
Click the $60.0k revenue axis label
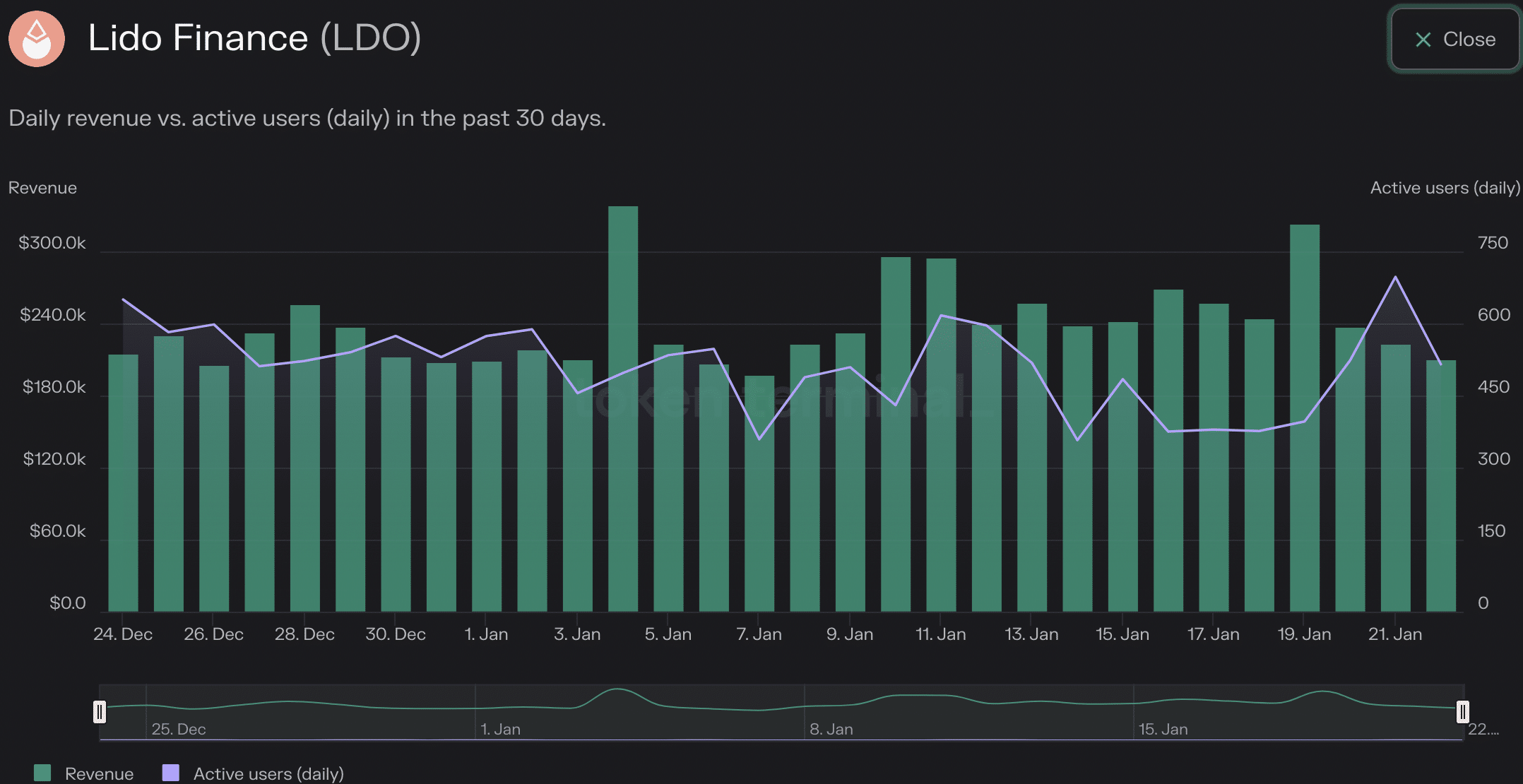click(x=57, y=531)
